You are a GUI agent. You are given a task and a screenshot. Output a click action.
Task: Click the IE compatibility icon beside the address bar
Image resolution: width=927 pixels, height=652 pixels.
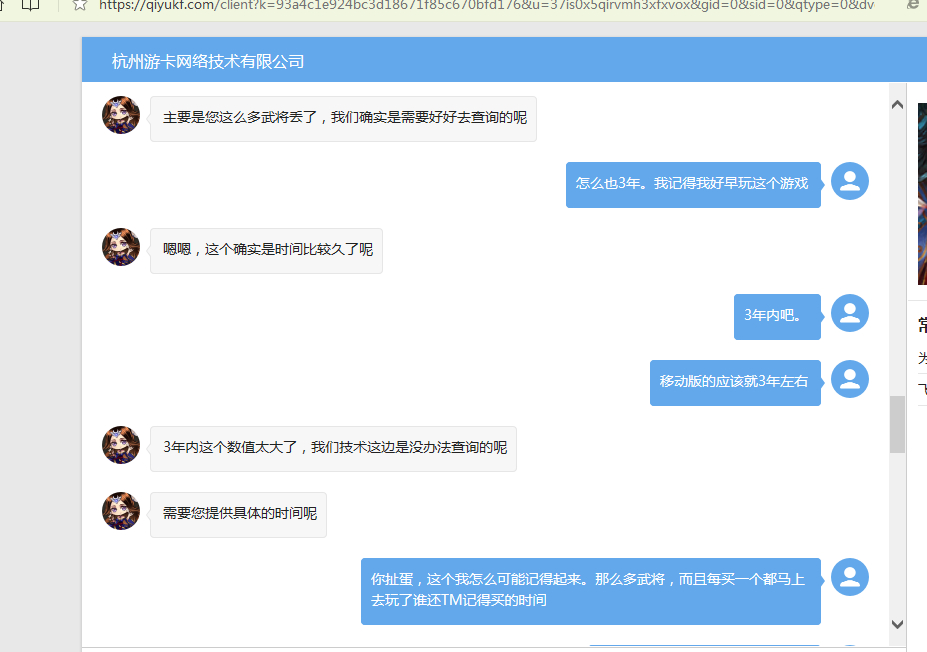click(913, 5)
